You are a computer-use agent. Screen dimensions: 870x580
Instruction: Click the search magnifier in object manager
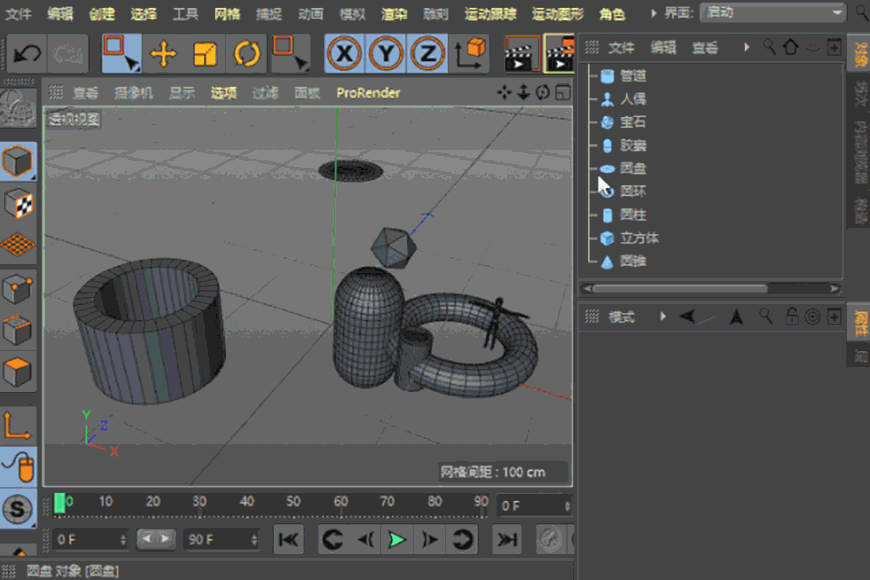[x=769, y=47]
